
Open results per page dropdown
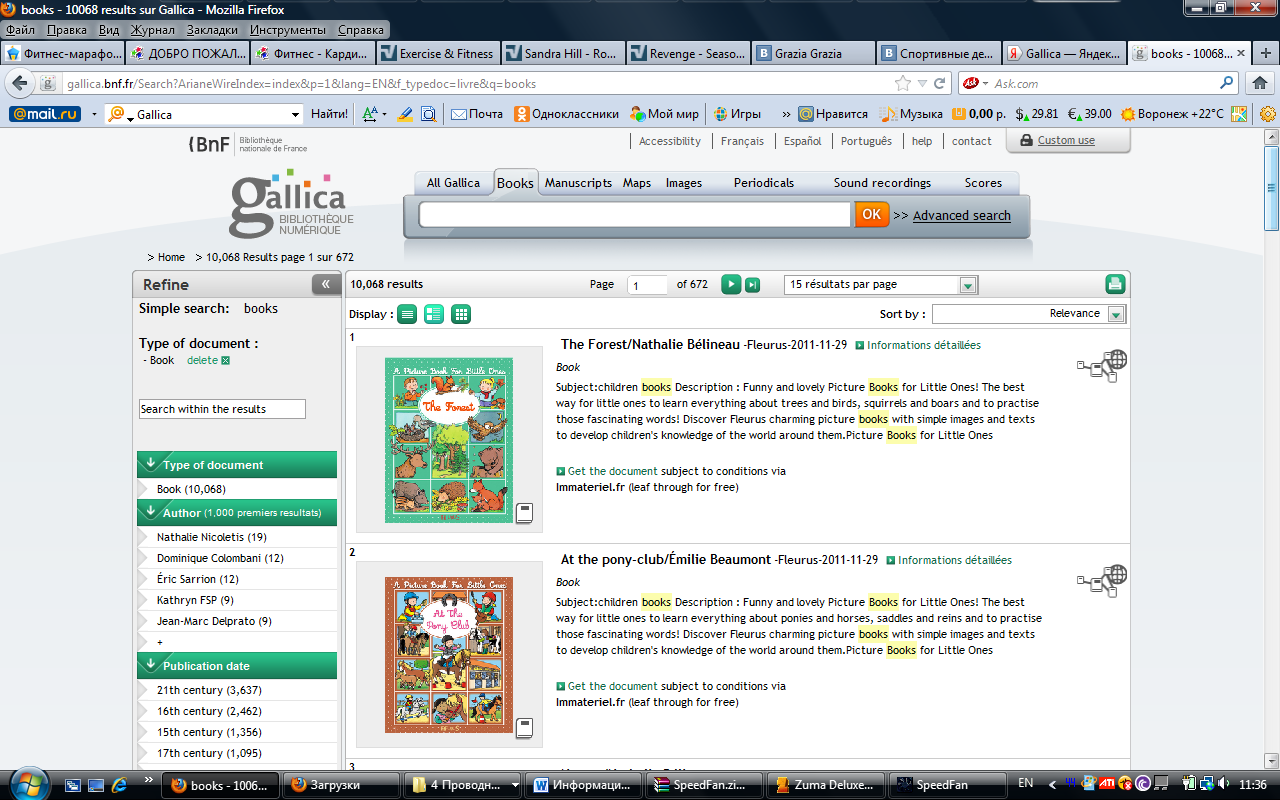pyautogui.click(x=967, y=285)
